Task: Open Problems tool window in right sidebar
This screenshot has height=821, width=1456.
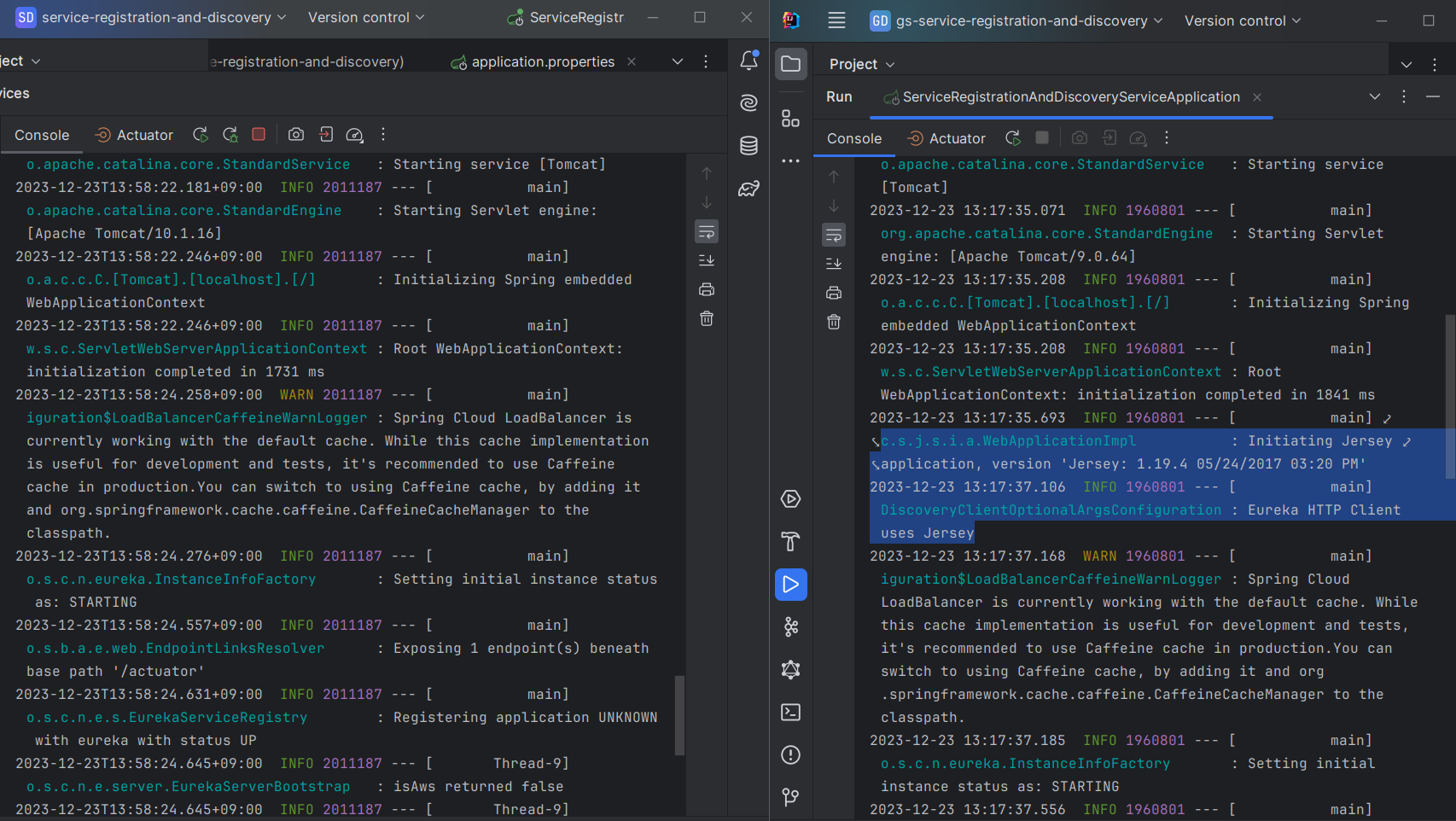Action: coord(791,755)
